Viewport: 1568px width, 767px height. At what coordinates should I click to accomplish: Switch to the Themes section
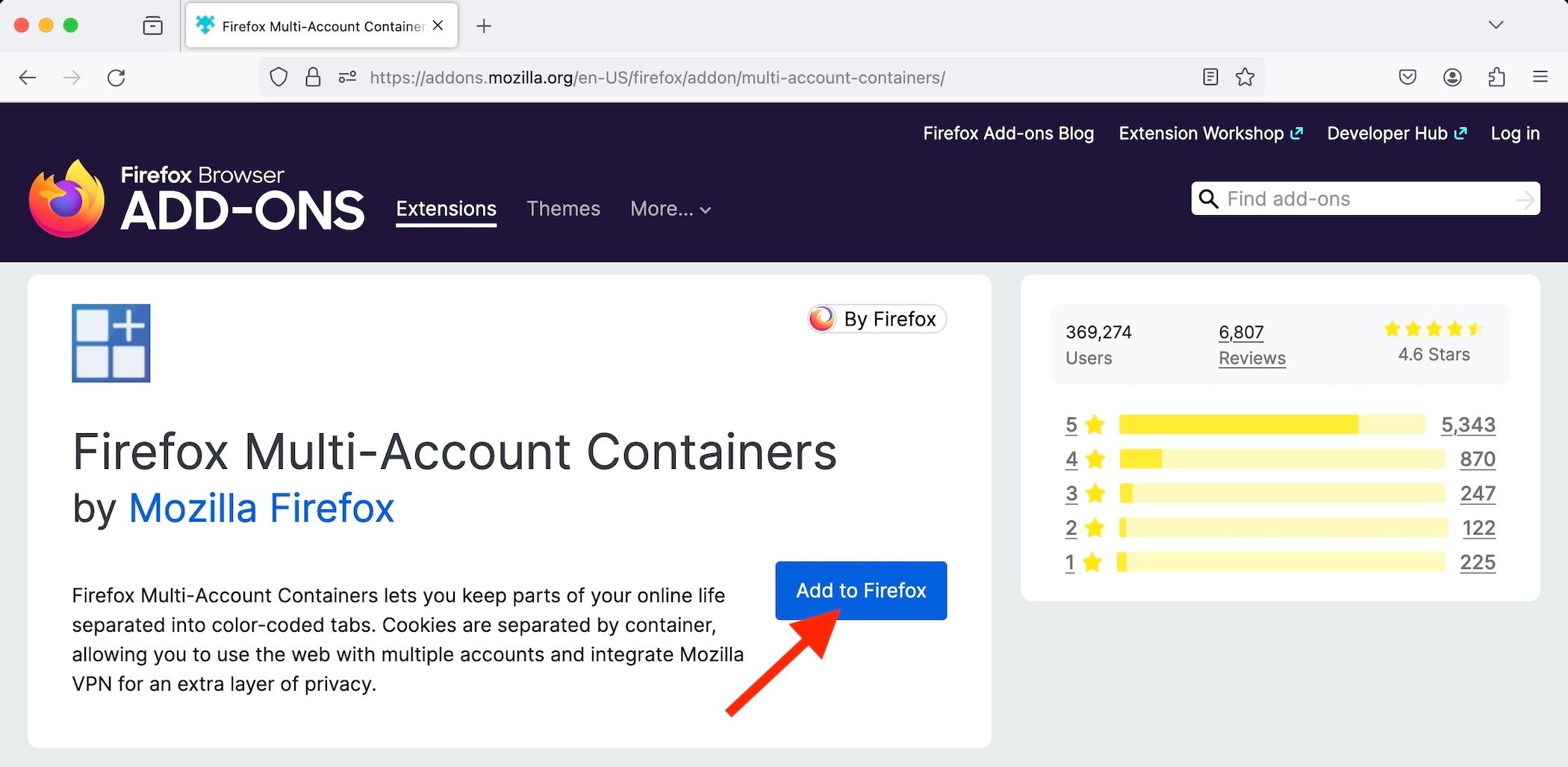coord(564,209)
